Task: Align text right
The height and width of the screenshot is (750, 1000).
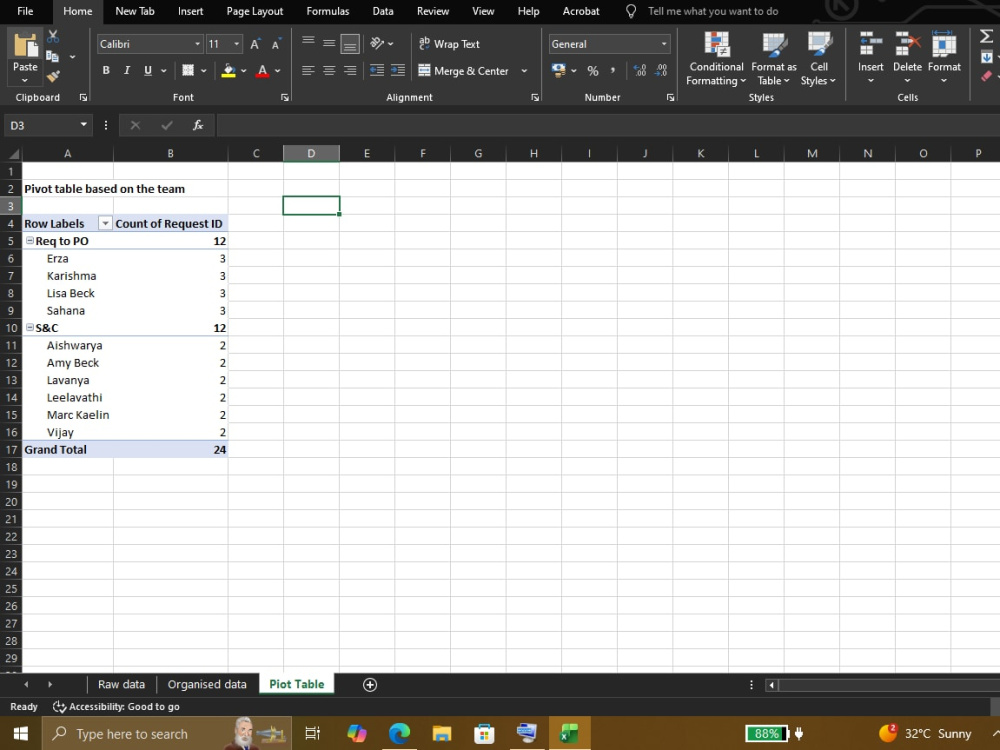Action: 350,71
